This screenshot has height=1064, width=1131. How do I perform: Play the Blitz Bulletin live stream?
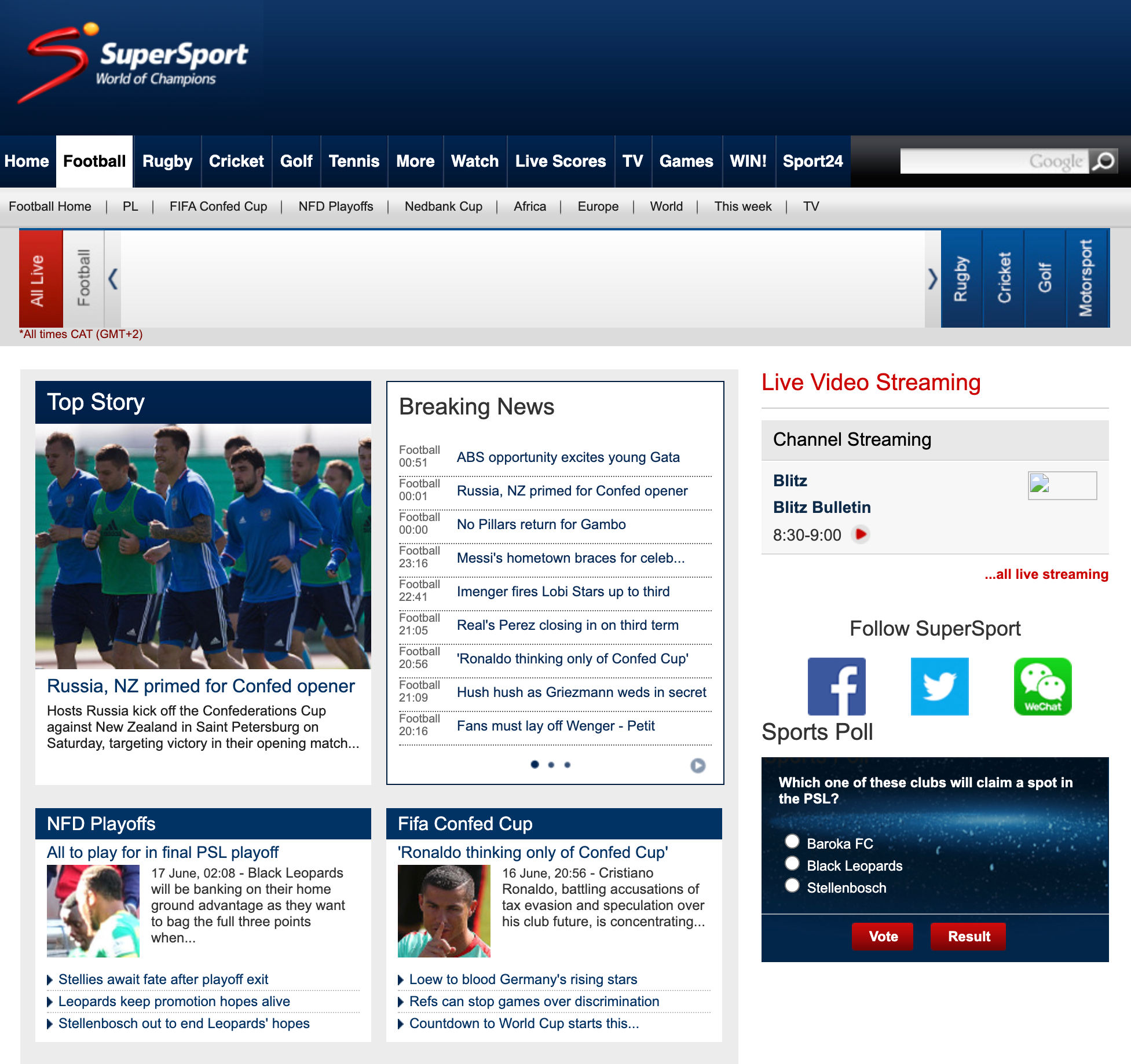point(861,534)
